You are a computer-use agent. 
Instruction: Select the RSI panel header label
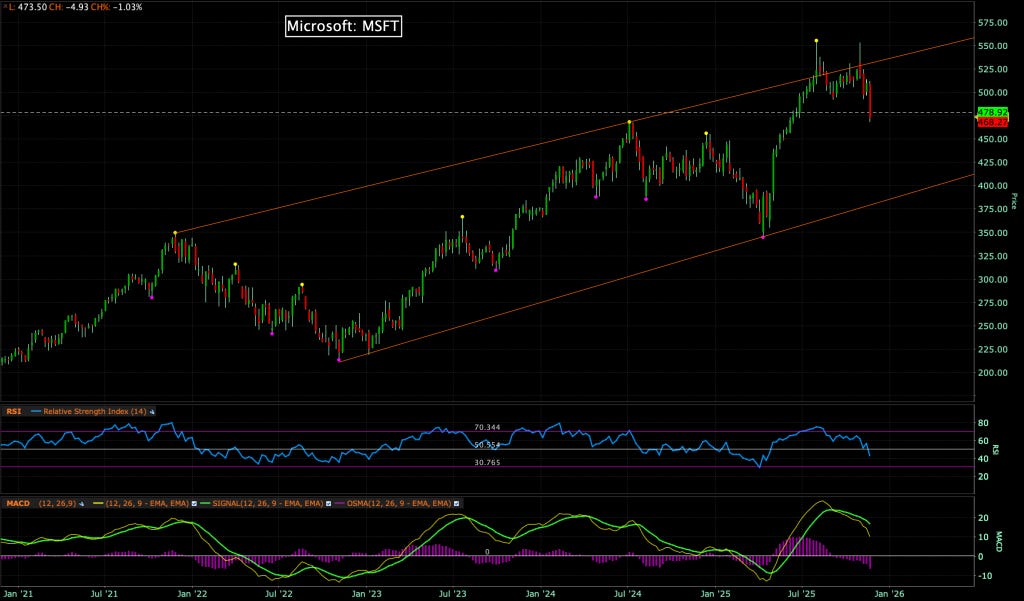14,410
